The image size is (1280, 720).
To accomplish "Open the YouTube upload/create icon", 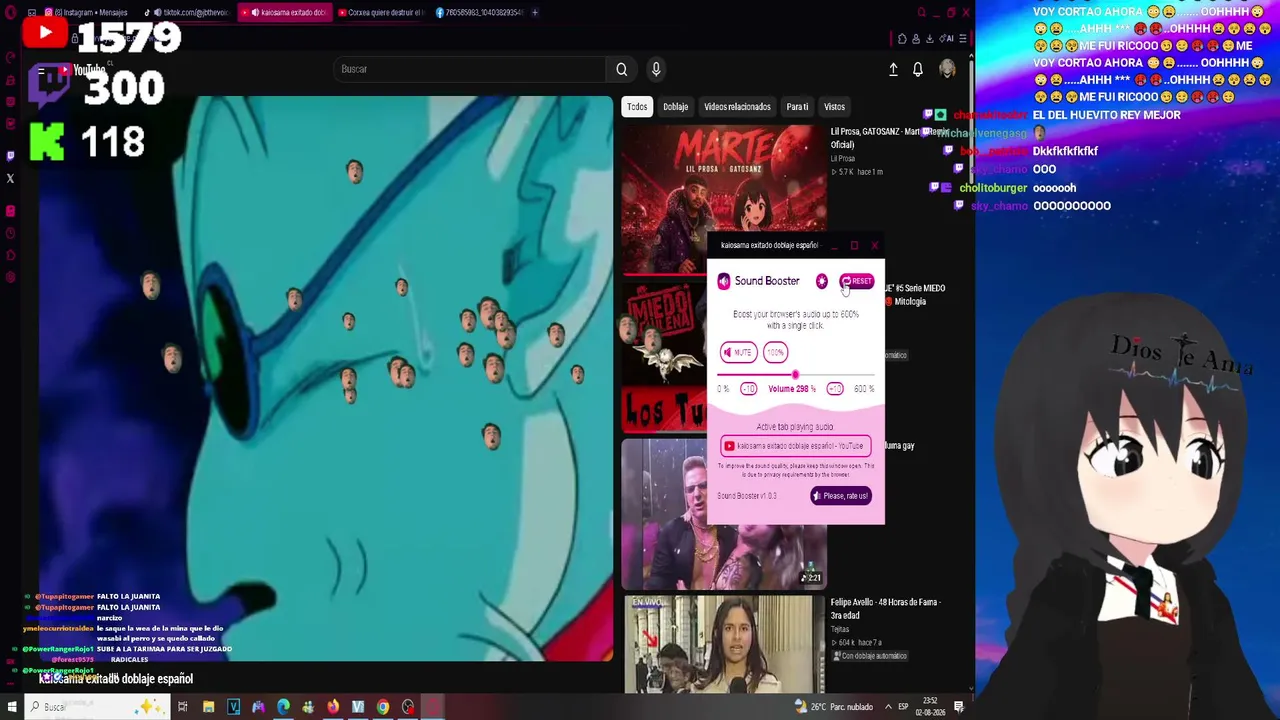I will pos(893,69).
